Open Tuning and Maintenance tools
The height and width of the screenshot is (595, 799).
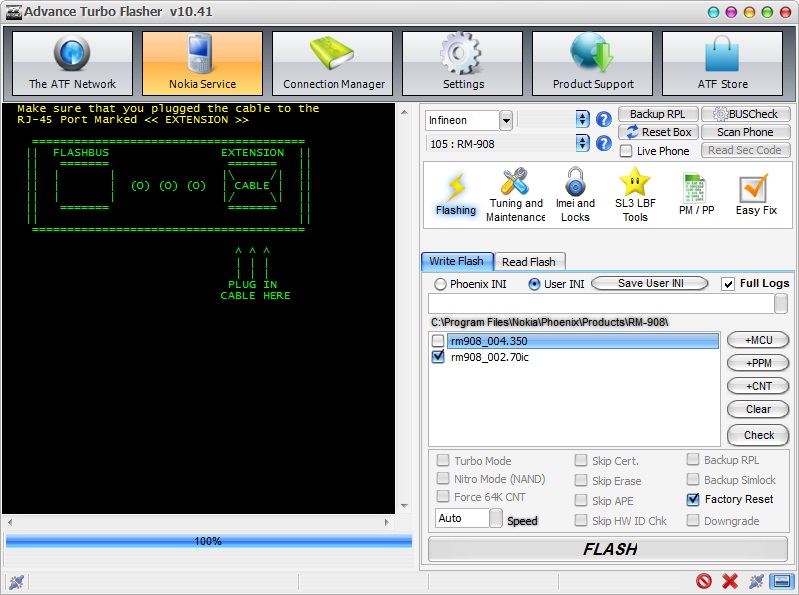tap(515, 195)
